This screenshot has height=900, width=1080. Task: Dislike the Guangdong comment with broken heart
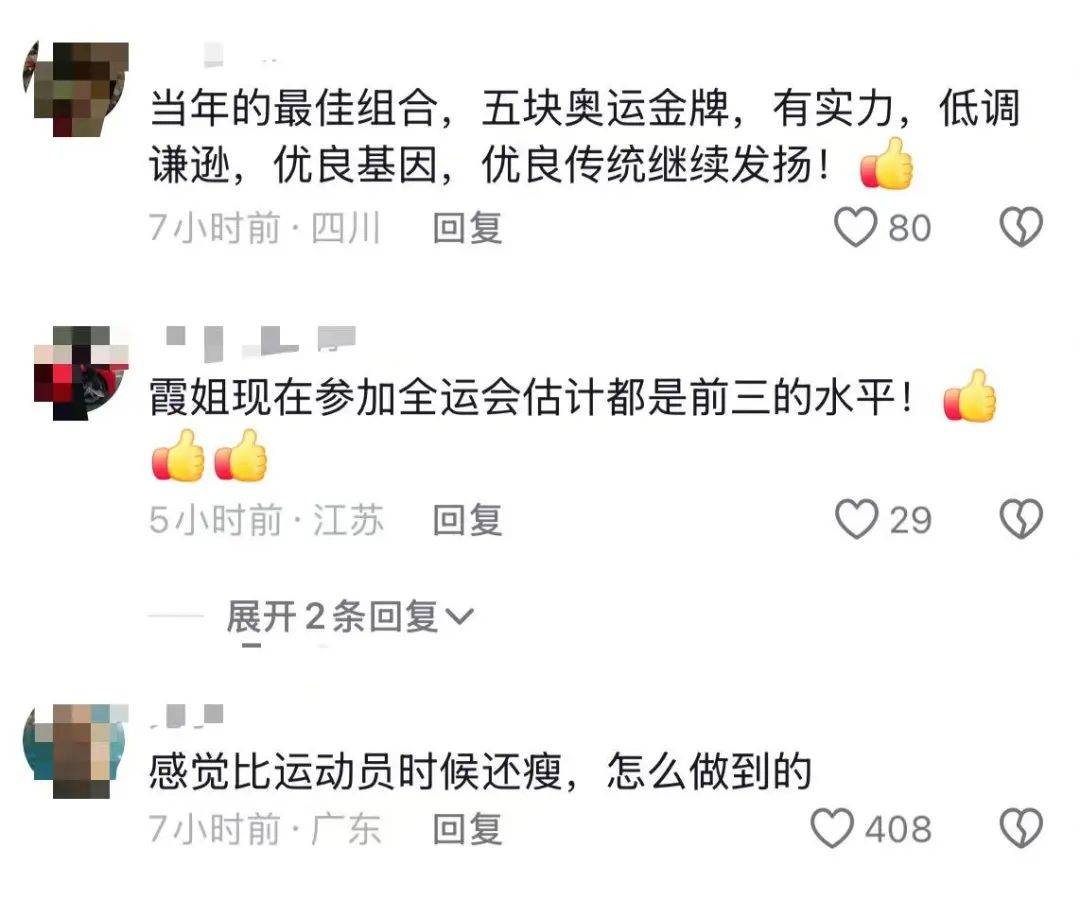1021,828
